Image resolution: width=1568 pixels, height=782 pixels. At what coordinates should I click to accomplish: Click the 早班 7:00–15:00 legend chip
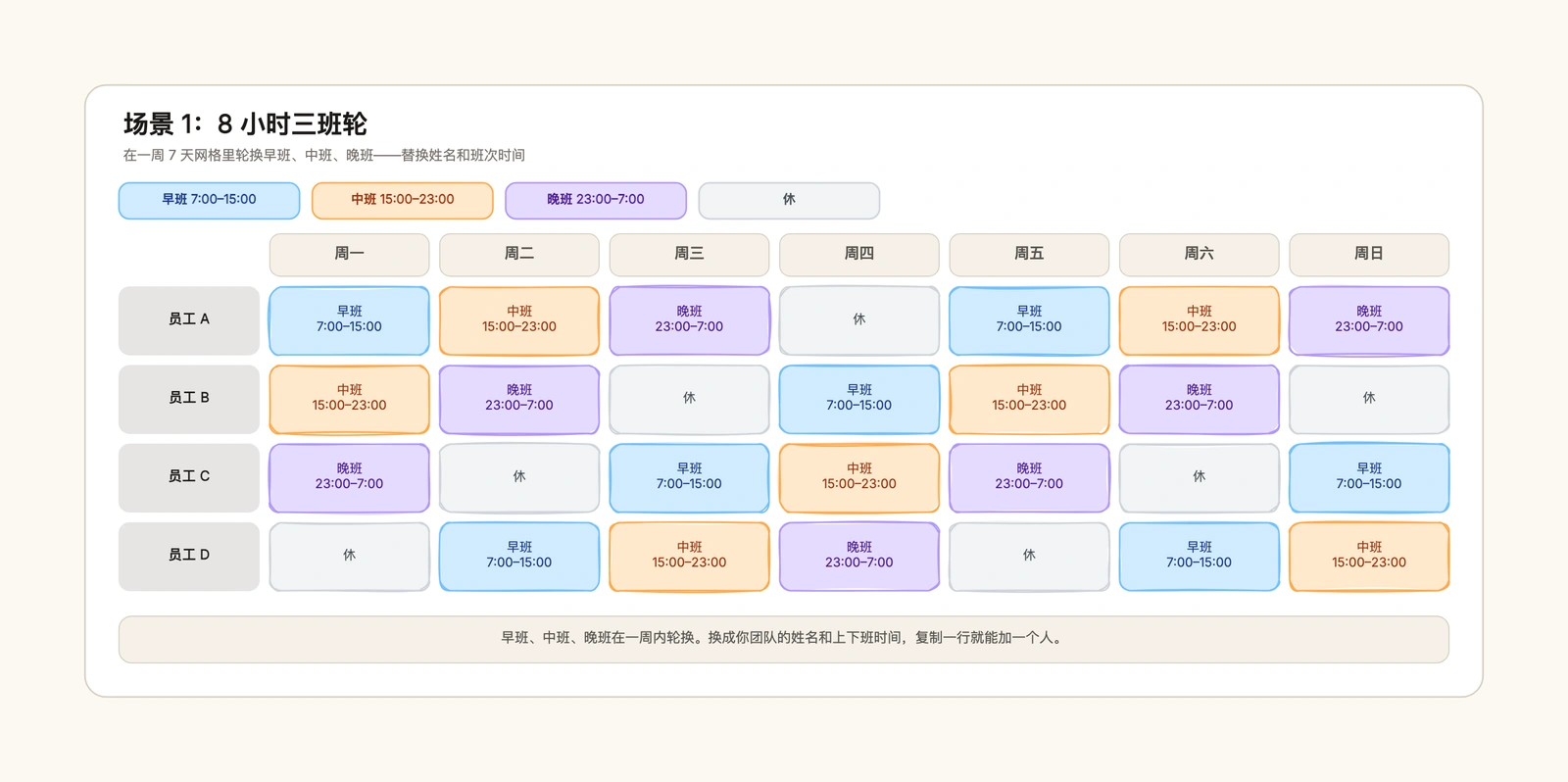(x=209, y=200)
